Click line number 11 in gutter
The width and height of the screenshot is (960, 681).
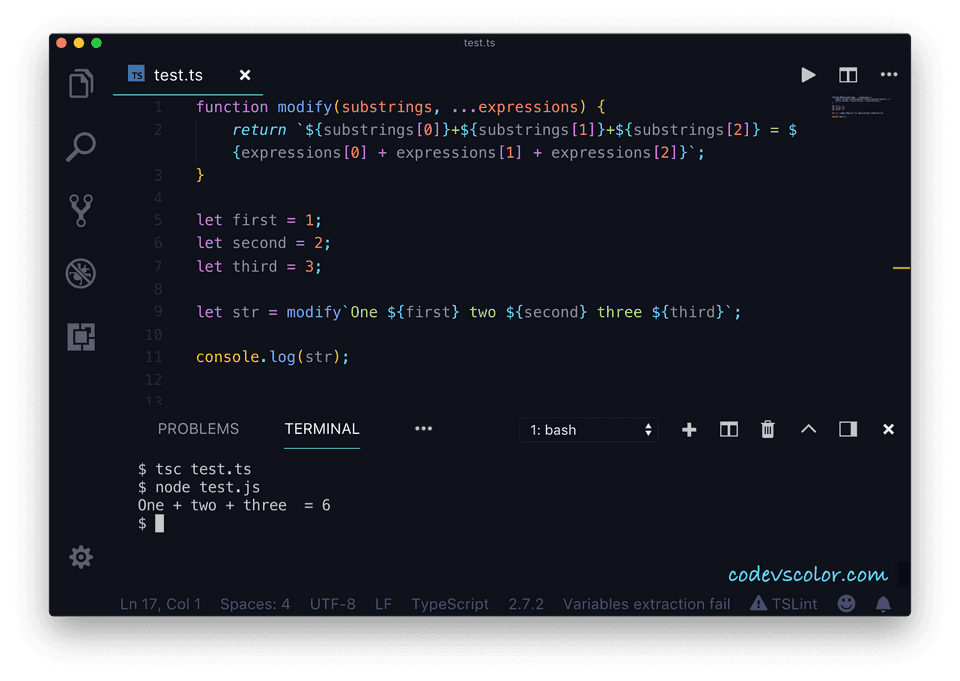click(154, 357)
